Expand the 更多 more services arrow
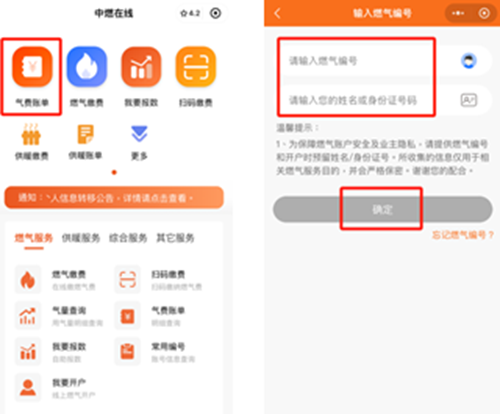The width and height of the screenshot is (500, 414). 139,134
